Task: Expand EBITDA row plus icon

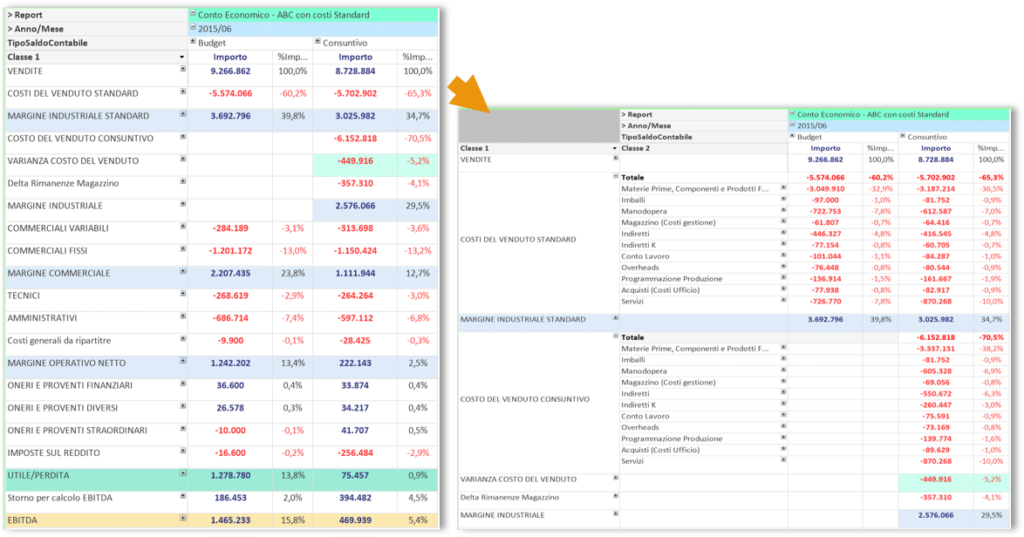Action: tap(183, 518)
